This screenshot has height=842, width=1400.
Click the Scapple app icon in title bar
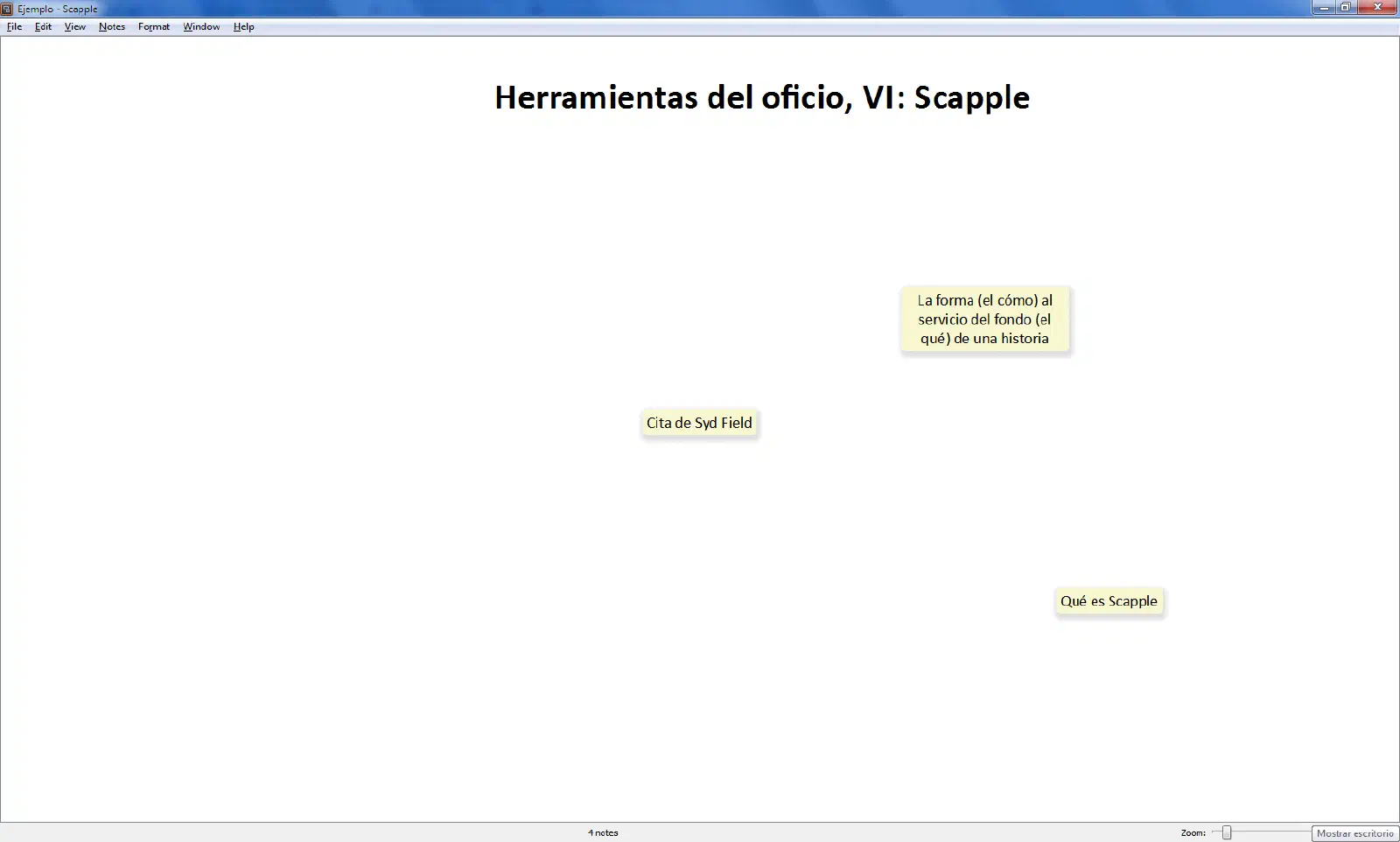[x=7, y=9]
